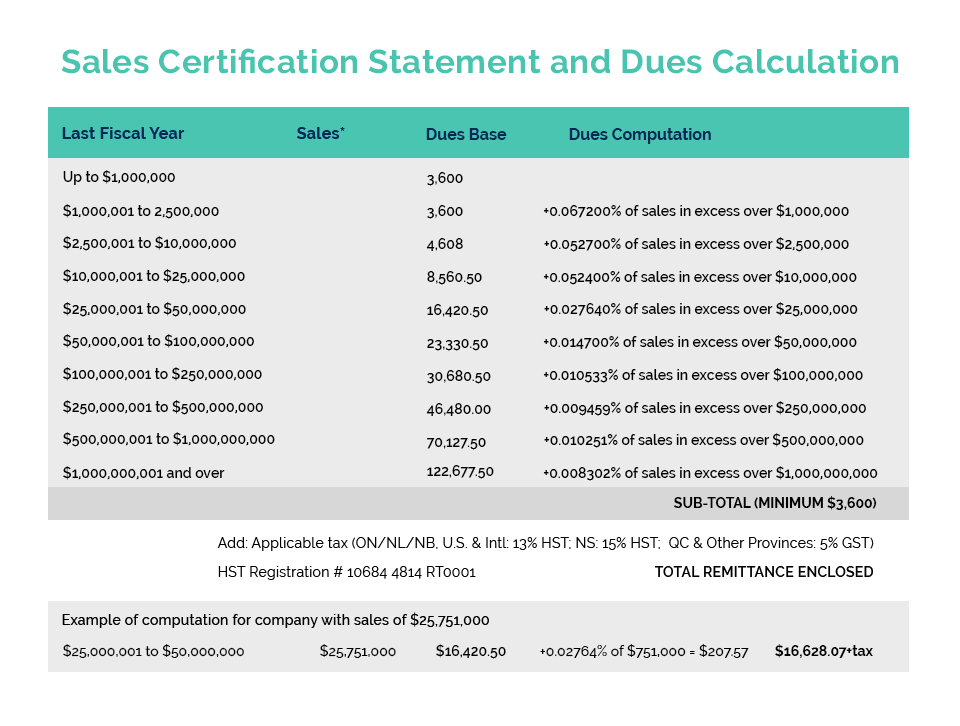Select the Add: Applicable tax line
Viewport: 960px width, 726px height.
click(x=546, y=543)
